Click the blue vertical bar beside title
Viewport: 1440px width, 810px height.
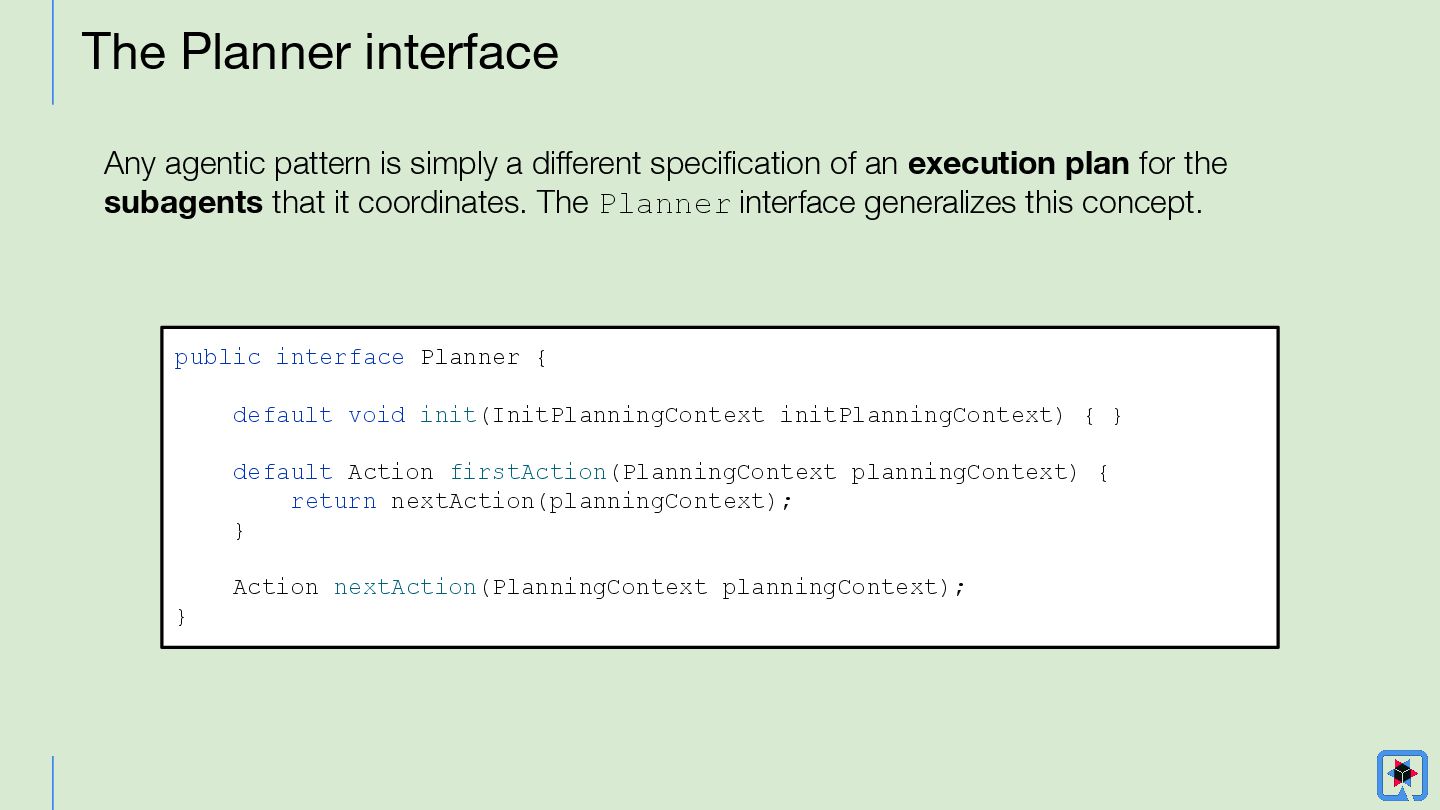53,52
